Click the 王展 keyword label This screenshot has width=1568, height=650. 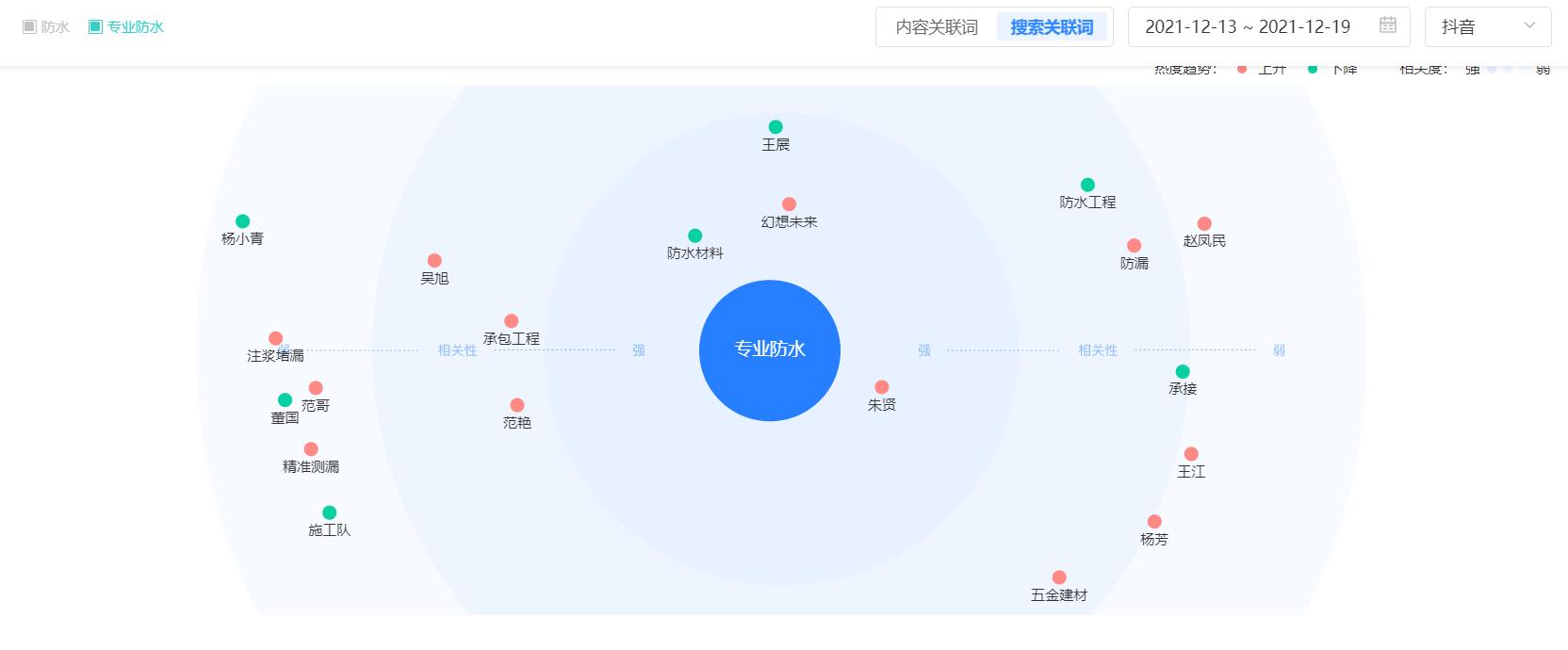tap(776, 145)
